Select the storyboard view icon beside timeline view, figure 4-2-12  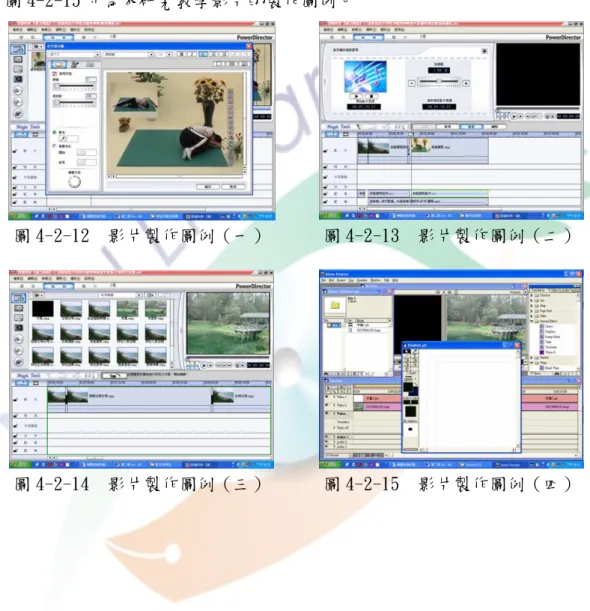35,134
